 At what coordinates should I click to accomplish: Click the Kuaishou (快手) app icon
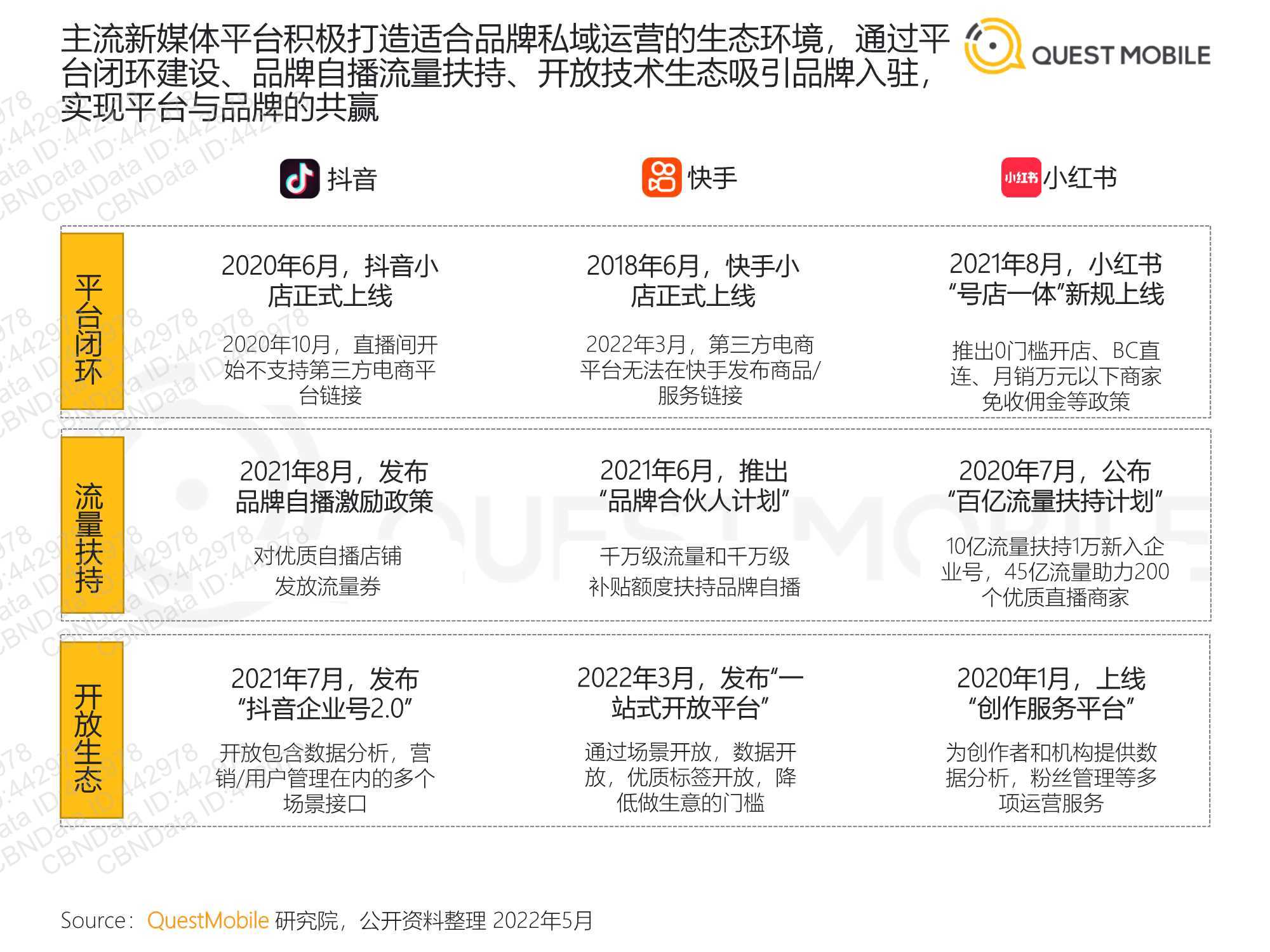661,178
